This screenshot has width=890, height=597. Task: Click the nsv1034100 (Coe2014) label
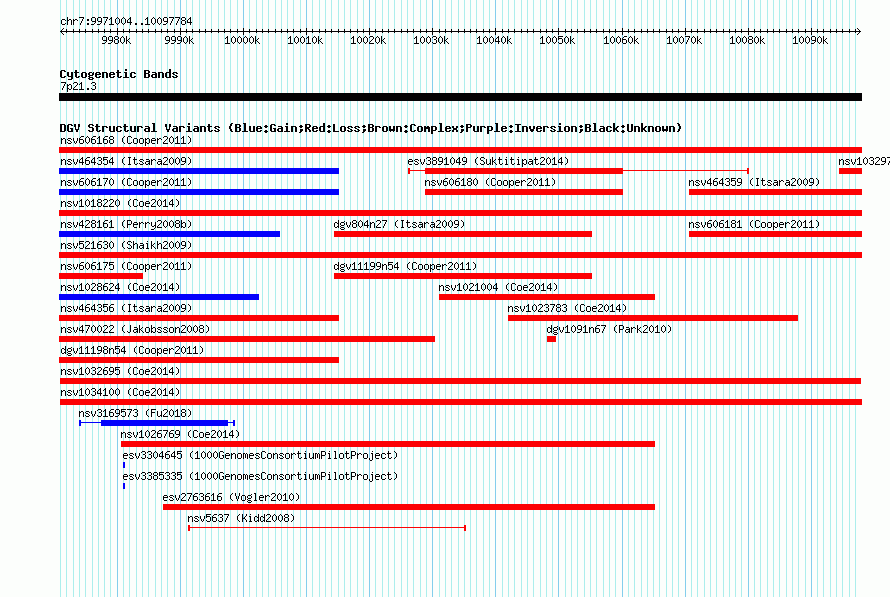(120, 392)
